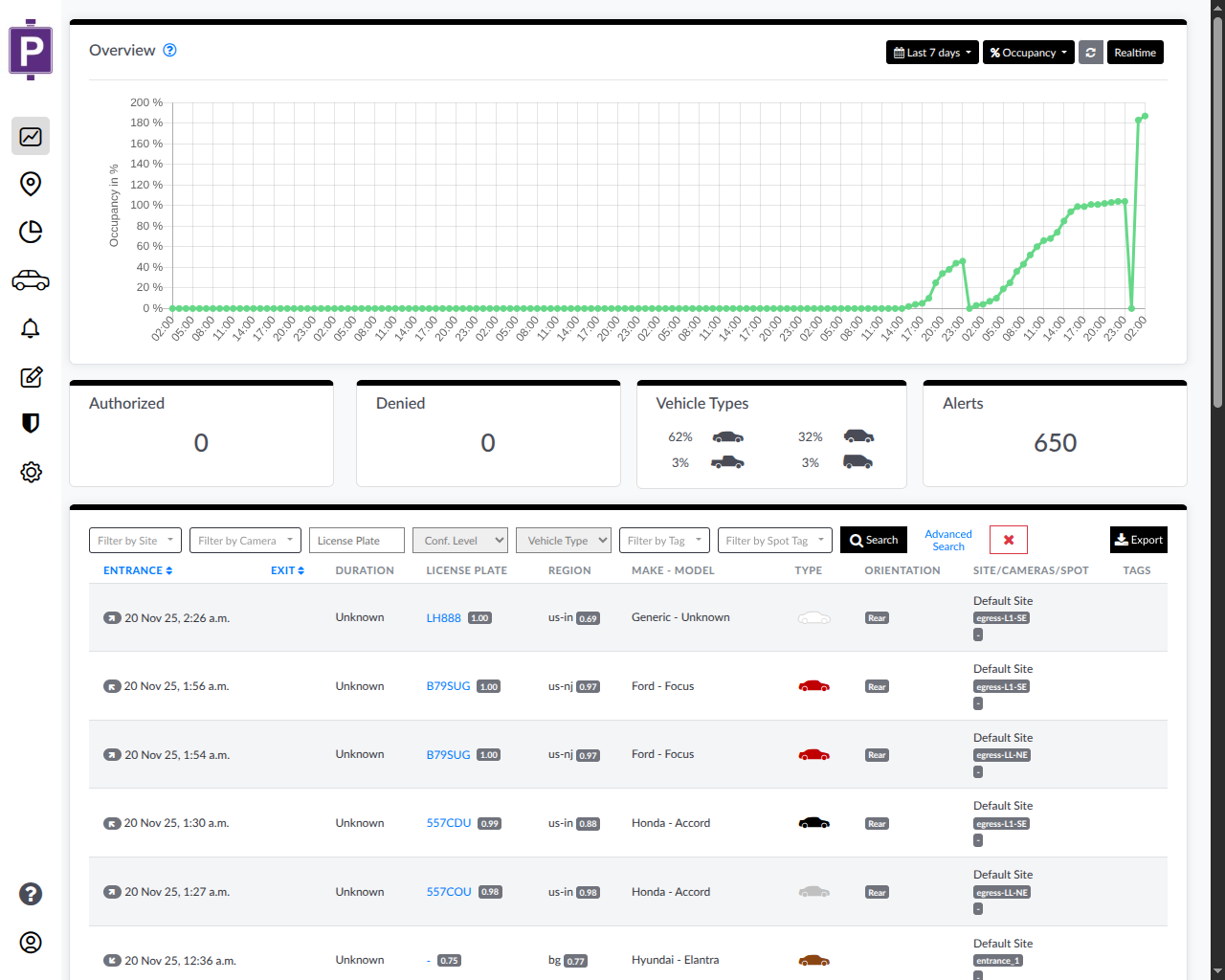This screenshot has width=1225, height=980.
Task: Open the location pin sidebar icon
Action: tap(30, 184)
